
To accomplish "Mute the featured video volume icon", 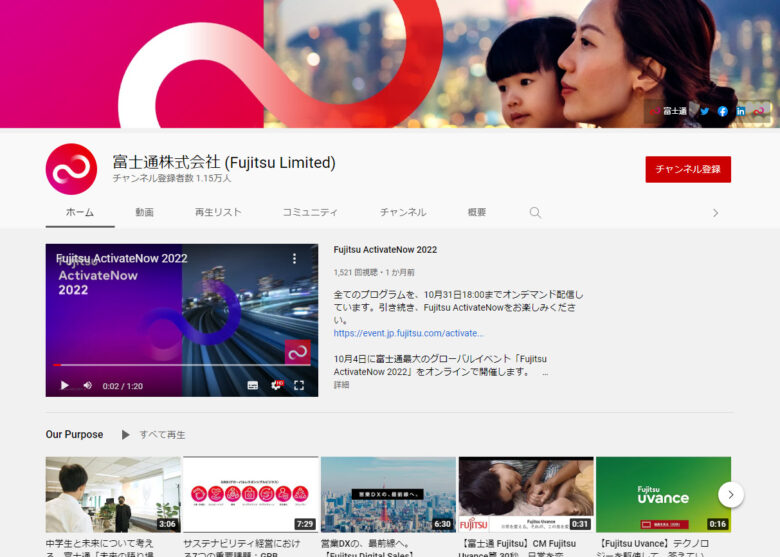I will [88, 385].
